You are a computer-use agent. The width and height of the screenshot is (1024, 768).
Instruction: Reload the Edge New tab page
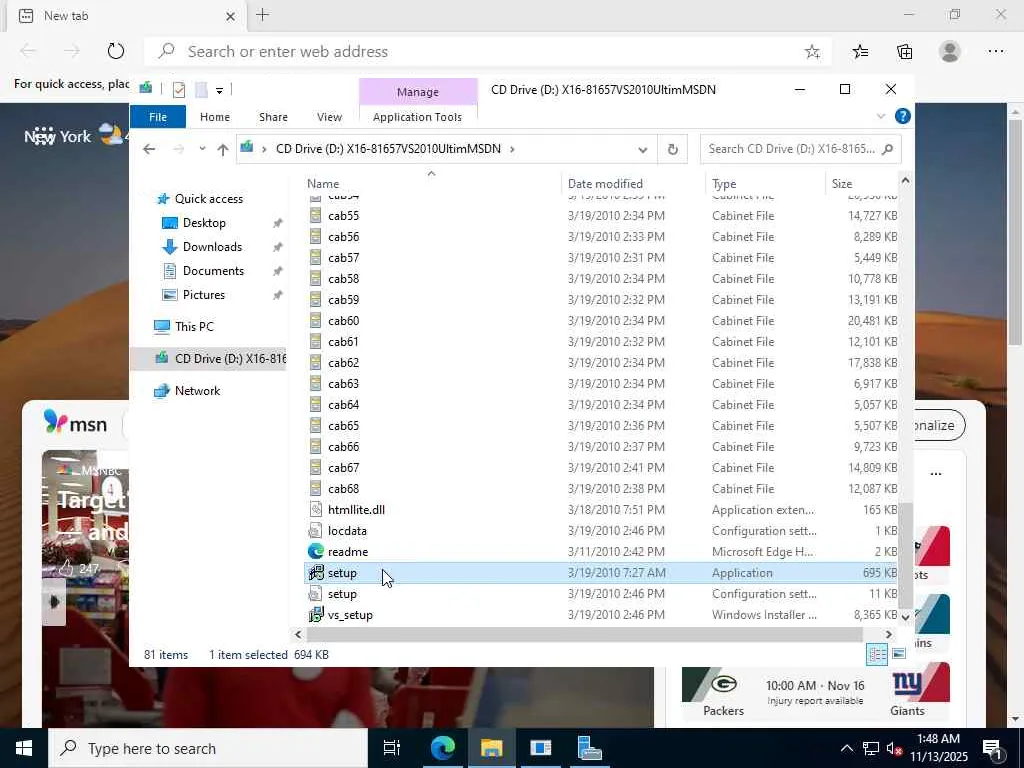tap(116, 52)
